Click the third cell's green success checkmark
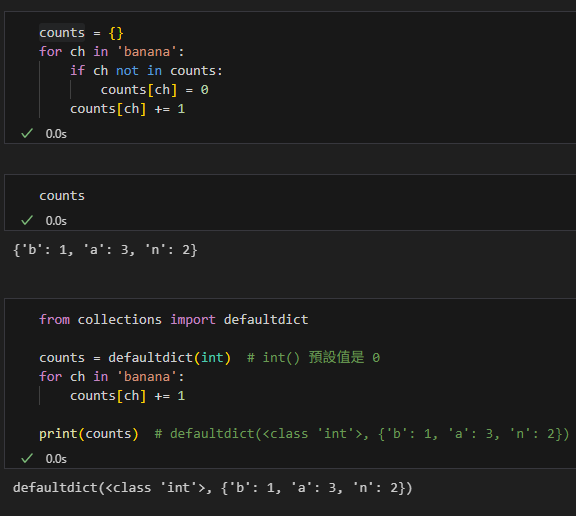576x516 pixels. (27, 458)
